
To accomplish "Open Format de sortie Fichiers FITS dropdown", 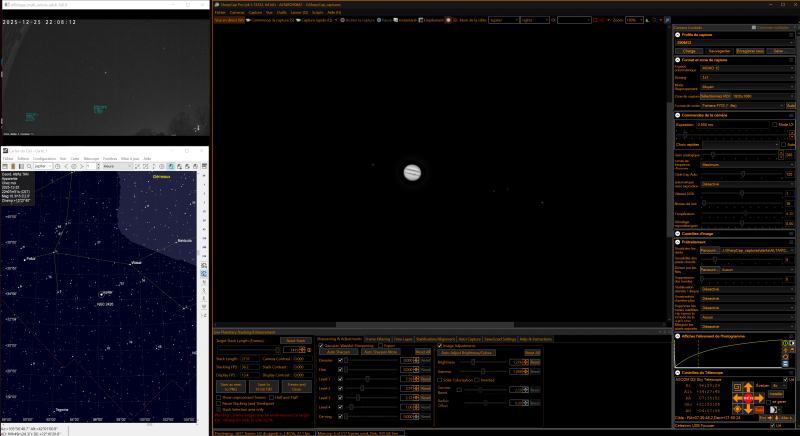I will [x=742, y=106].
